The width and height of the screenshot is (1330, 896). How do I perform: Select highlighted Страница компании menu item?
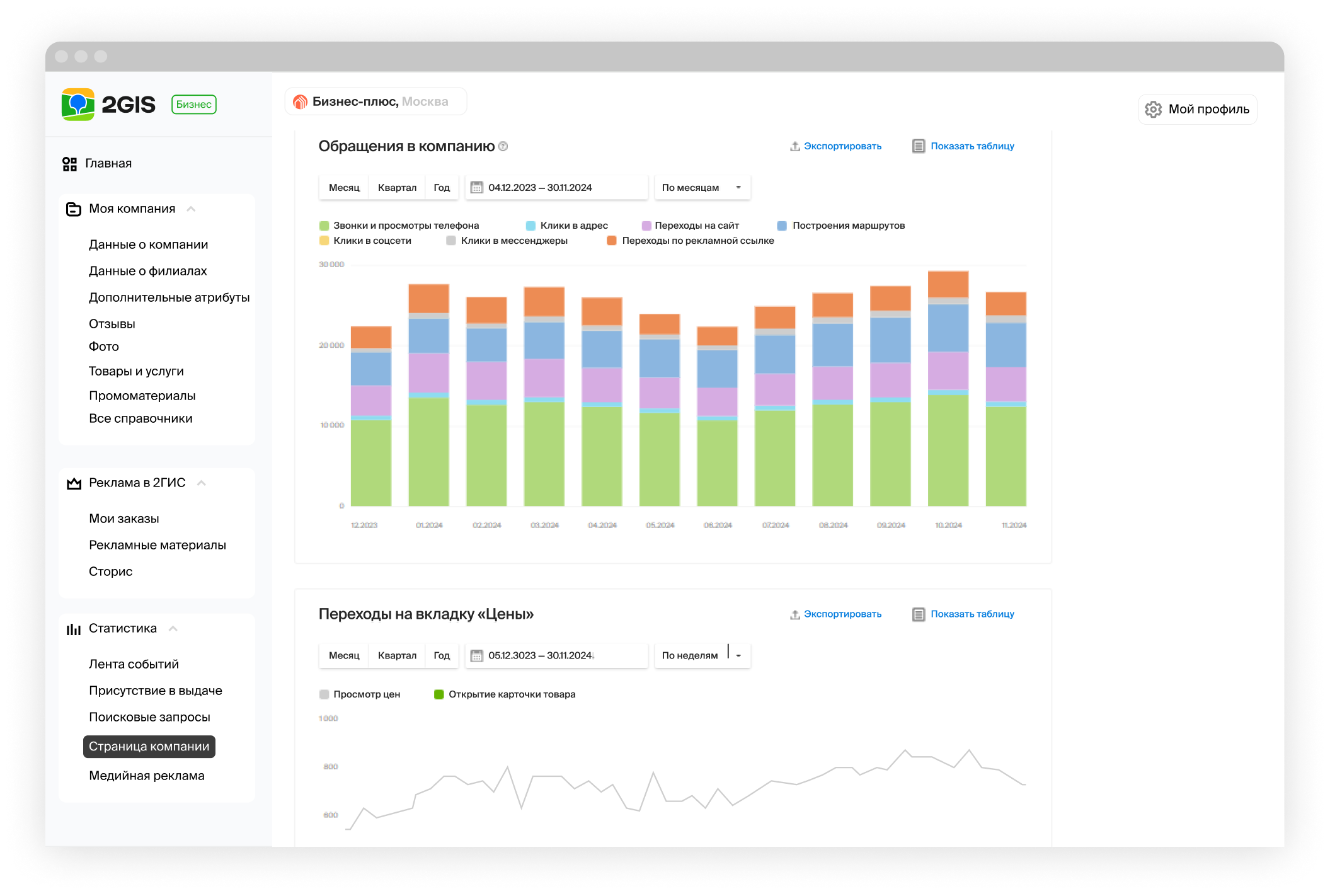coord(149,747)
